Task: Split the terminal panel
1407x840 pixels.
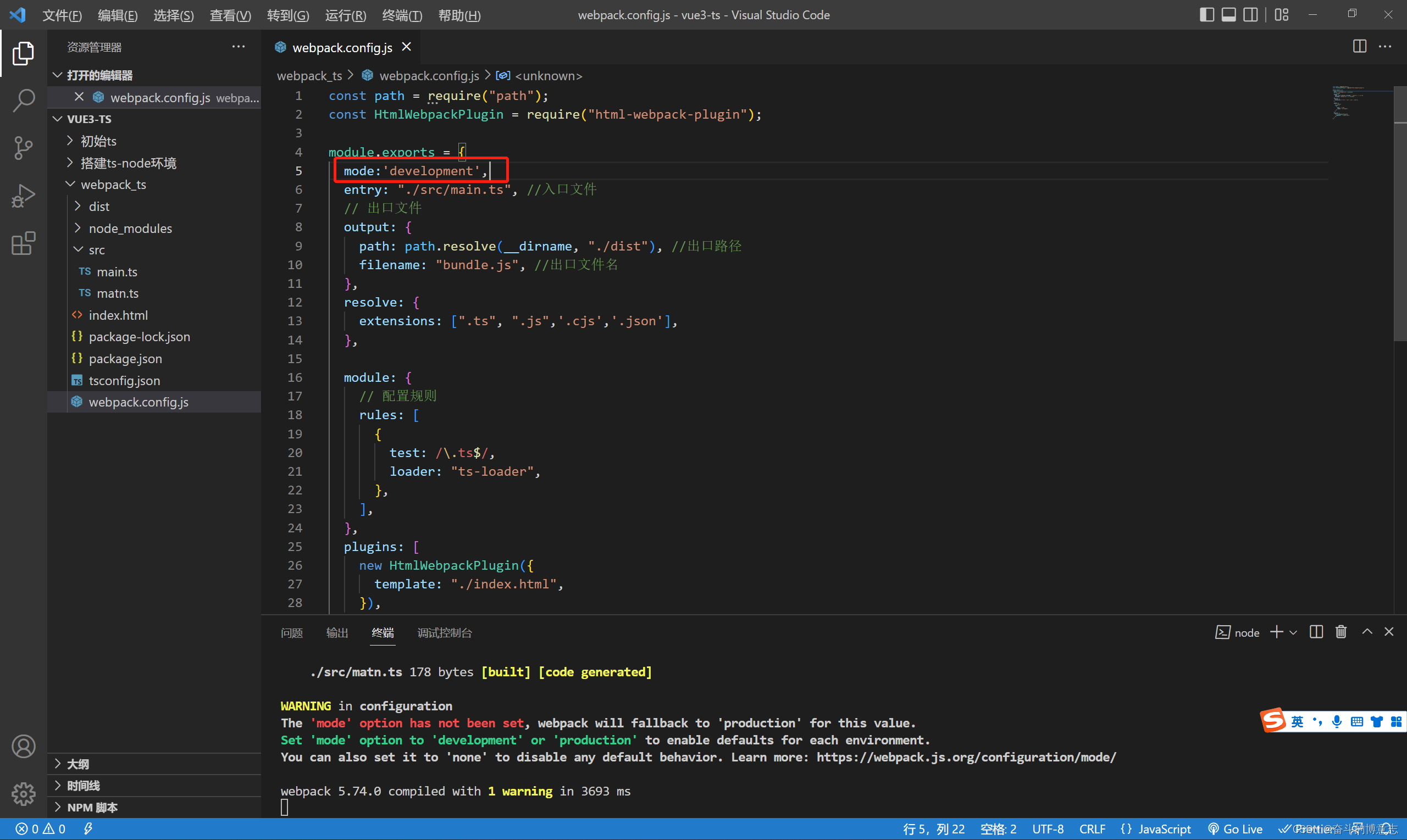Action: [x=1316, y=632]
